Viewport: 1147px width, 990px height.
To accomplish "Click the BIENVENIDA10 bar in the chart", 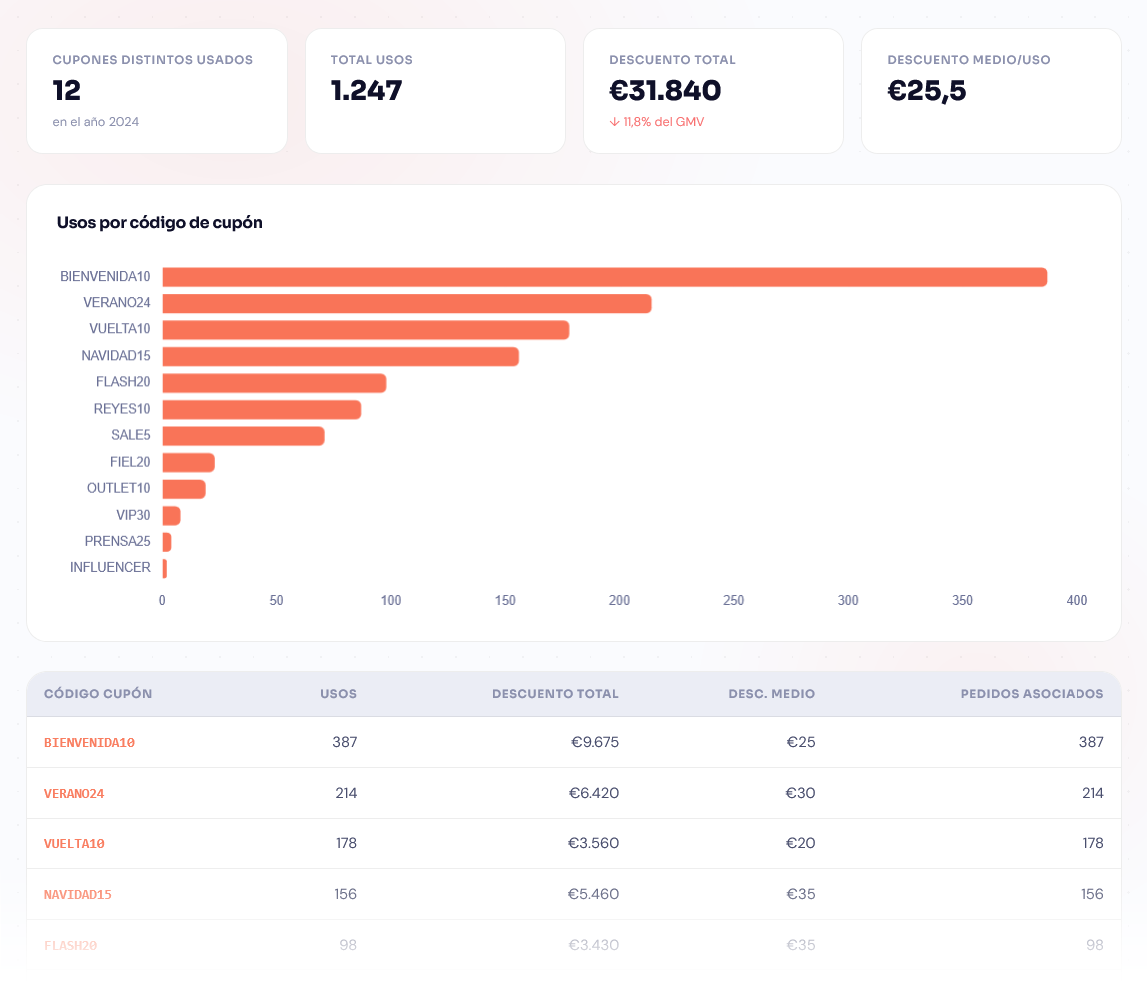I will [604, 277].
